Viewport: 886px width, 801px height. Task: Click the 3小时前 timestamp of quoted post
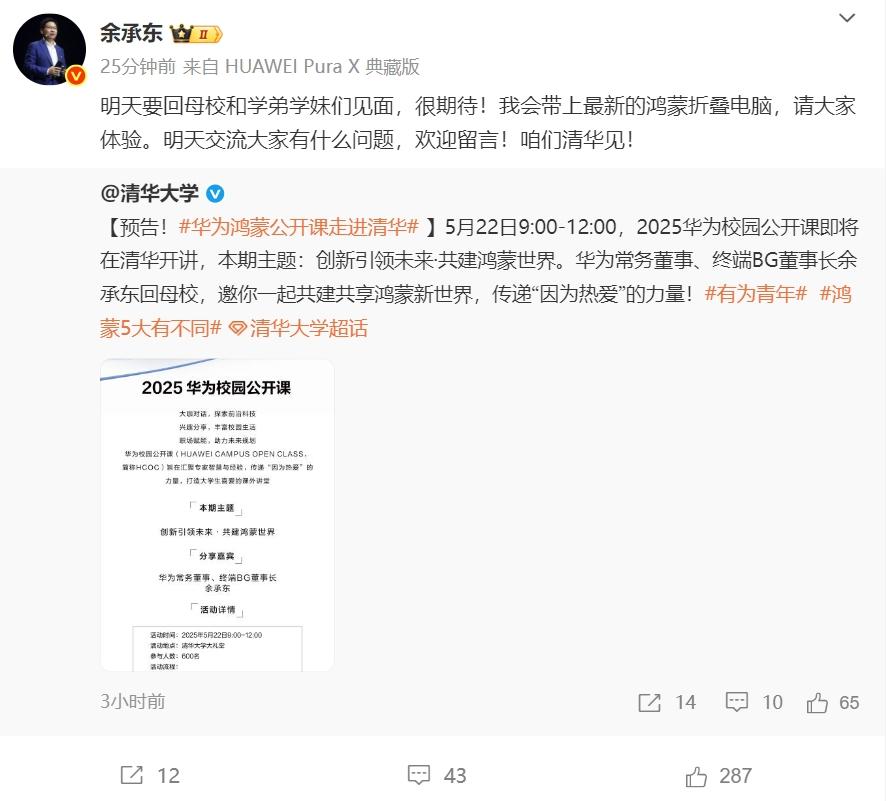133,702
